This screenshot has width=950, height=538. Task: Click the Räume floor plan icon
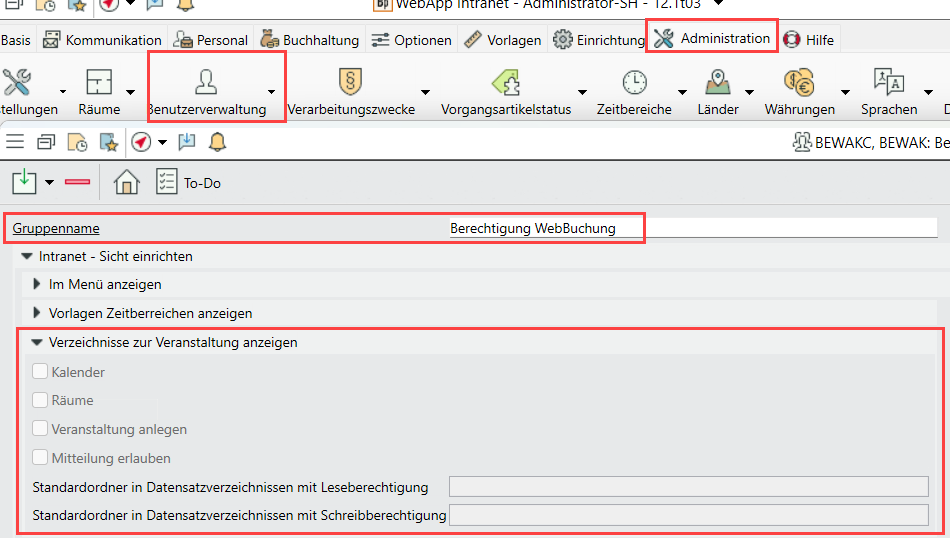99,82
